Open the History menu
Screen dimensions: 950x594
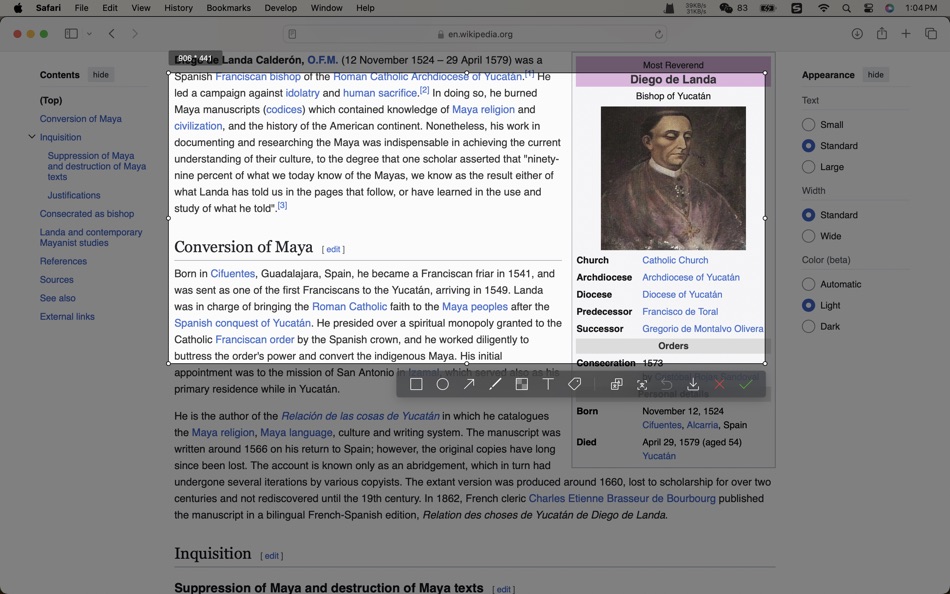[x=178, y=8]
